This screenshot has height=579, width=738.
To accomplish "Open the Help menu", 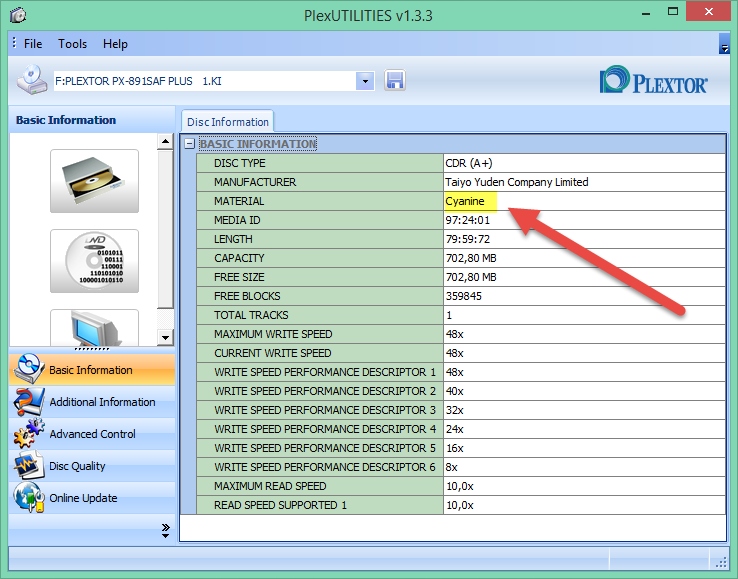I will (115, 44).
